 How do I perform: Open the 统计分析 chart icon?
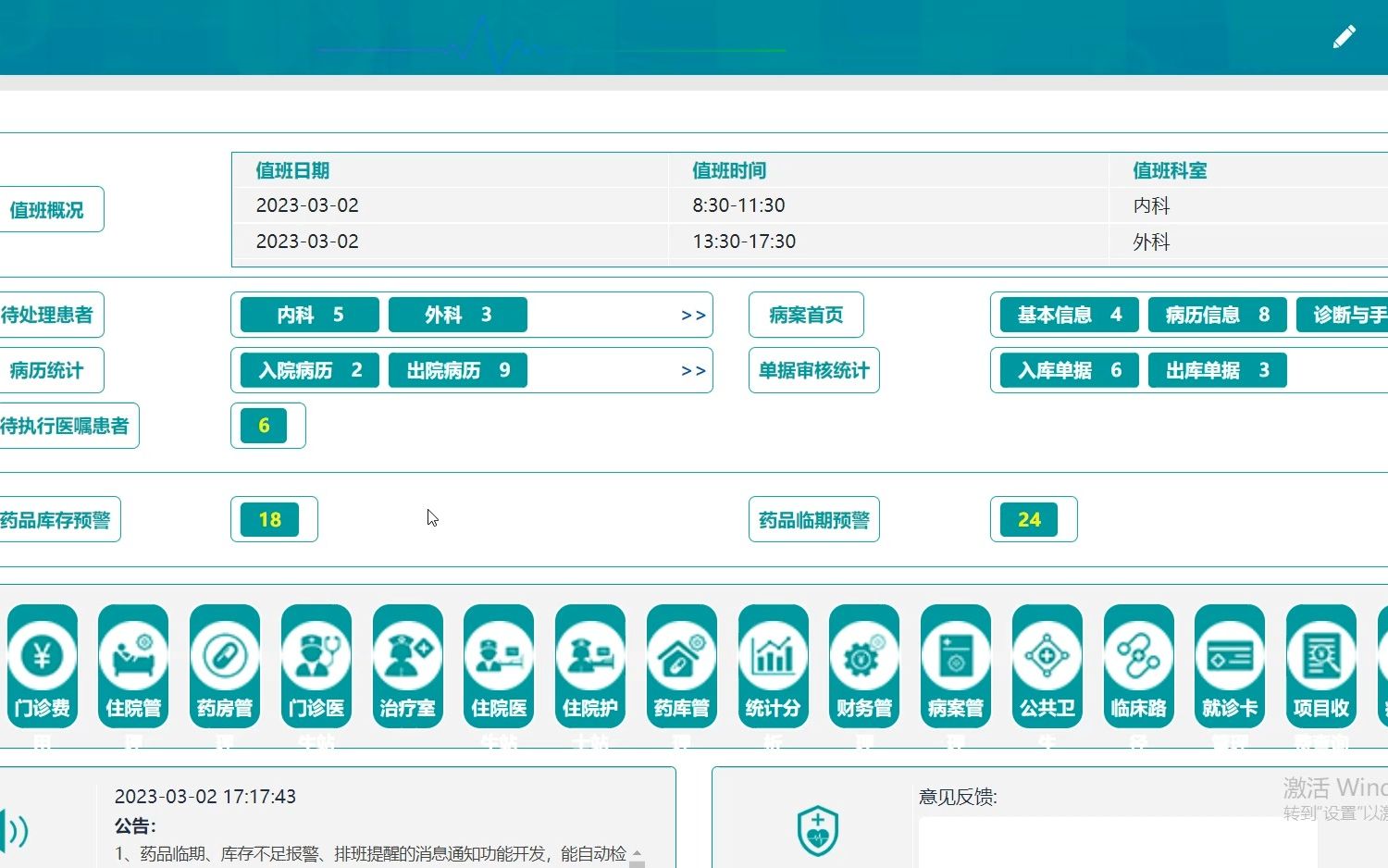coord(773,664)
